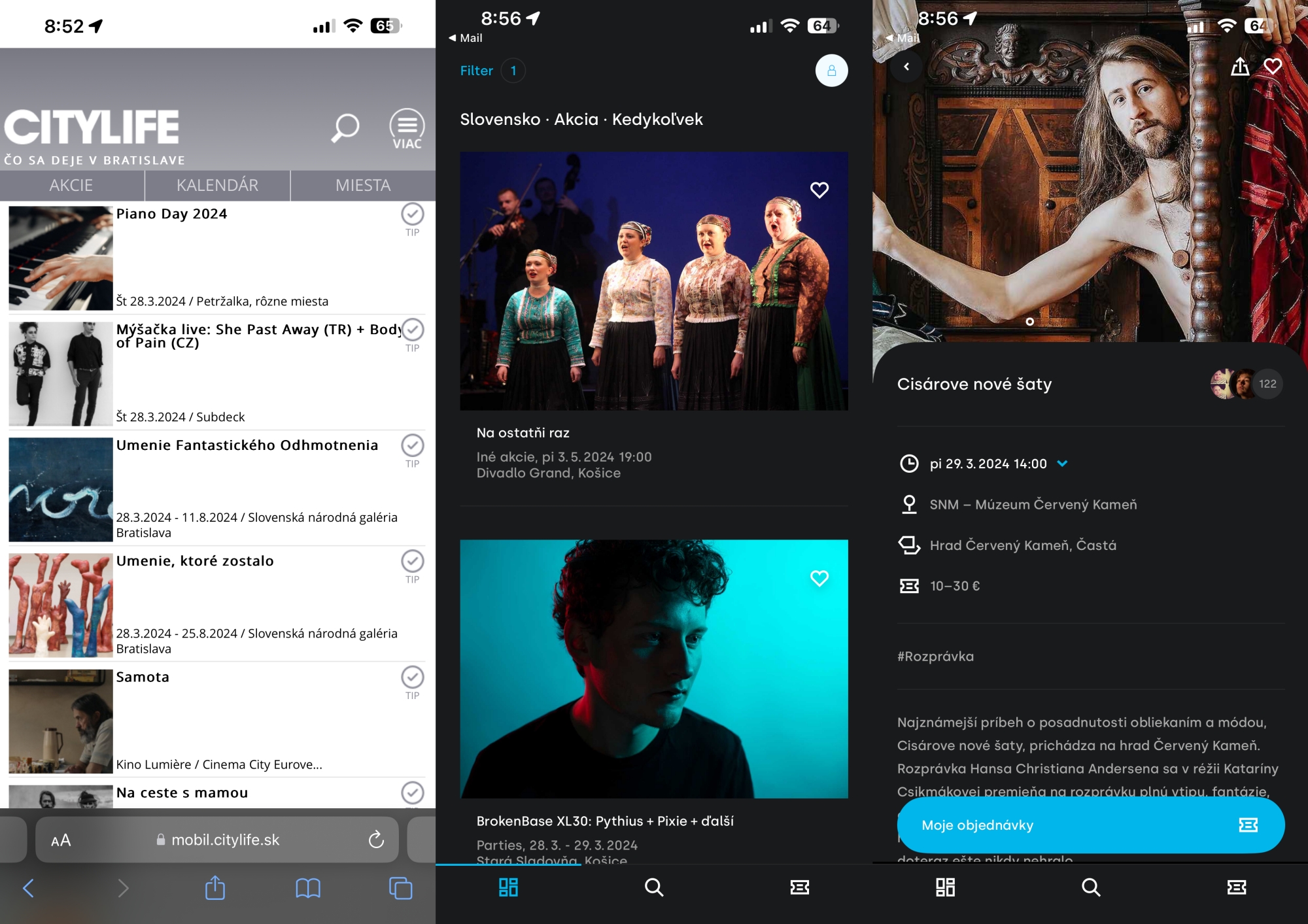The height and width of the screenshot is (924, 1308).
Task: Open the Safari share sheet icon
Action: coord(215,887)
